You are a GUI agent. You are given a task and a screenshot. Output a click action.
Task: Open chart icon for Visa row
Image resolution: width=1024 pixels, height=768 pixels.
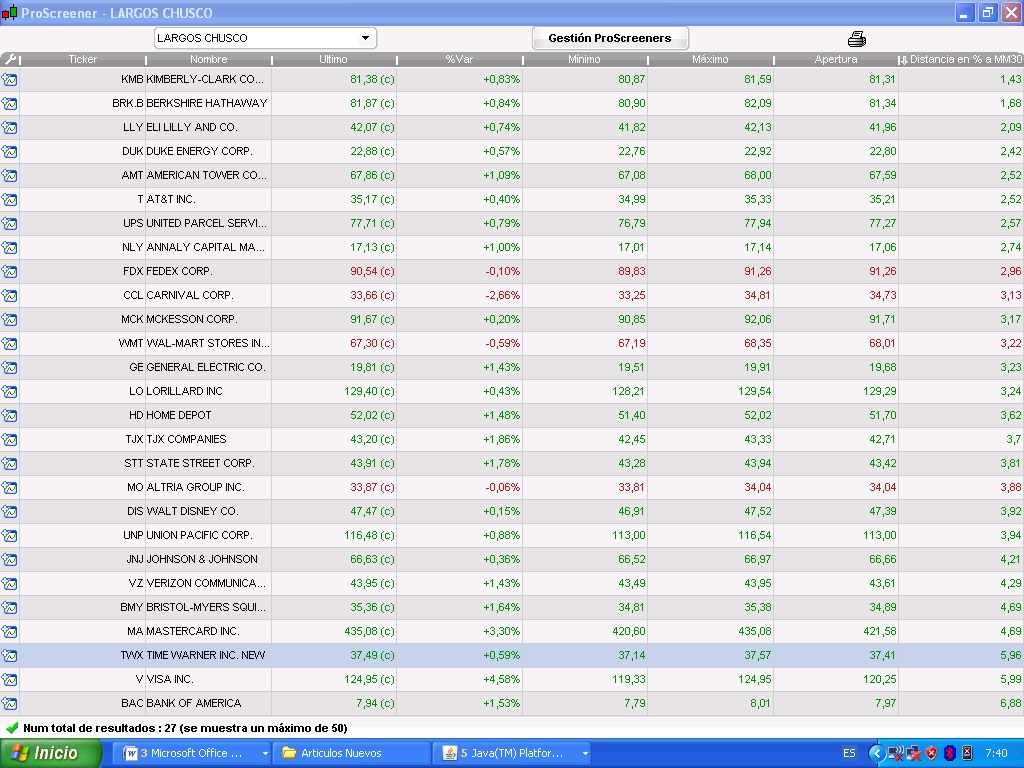[10, 680]
